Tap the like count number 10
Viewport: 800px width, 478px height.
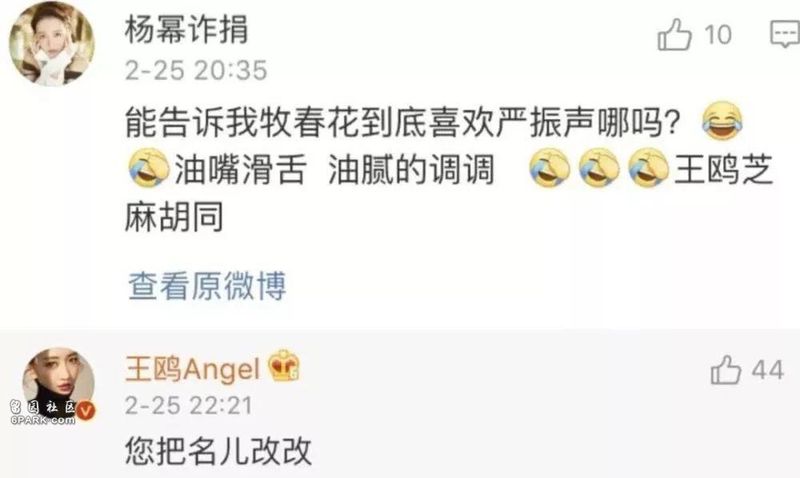coord(718,35)
